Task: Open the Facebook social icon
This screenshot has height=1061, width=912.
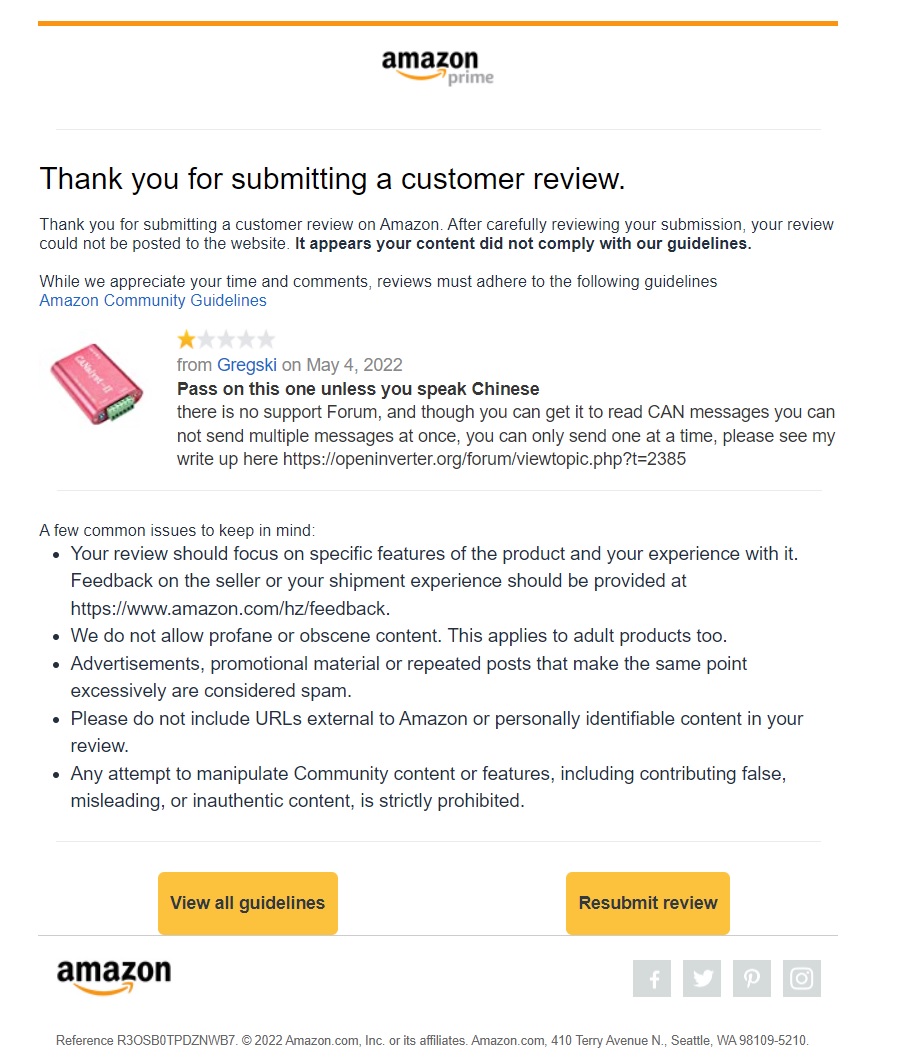Action: coord(652,979)
